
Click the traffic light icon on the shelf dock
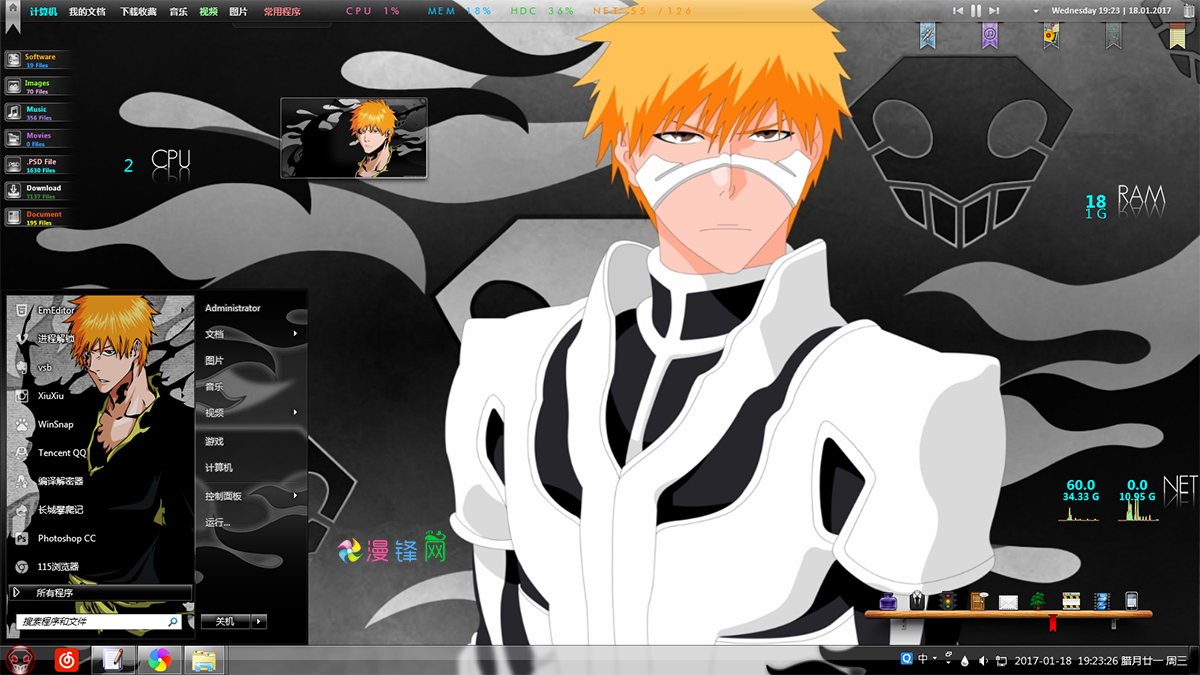[947, 601]
